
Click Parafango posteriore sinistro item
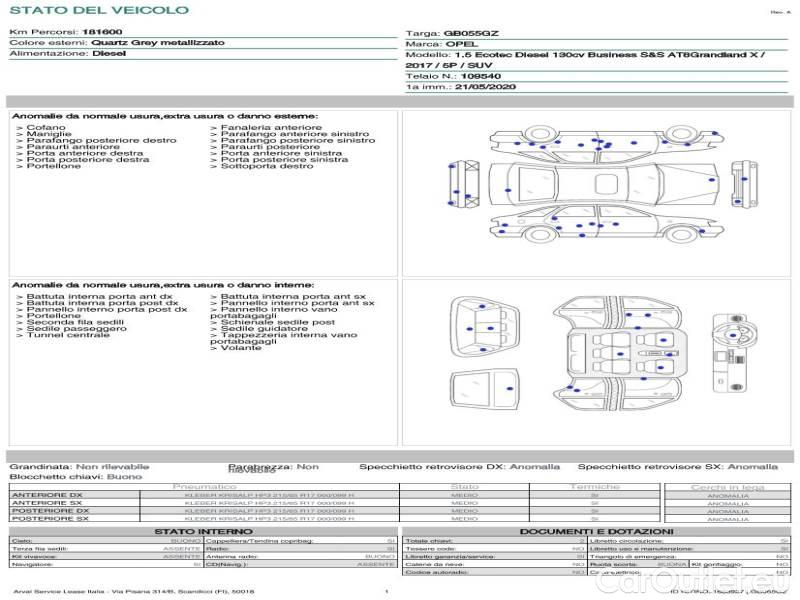coord(292,140)
